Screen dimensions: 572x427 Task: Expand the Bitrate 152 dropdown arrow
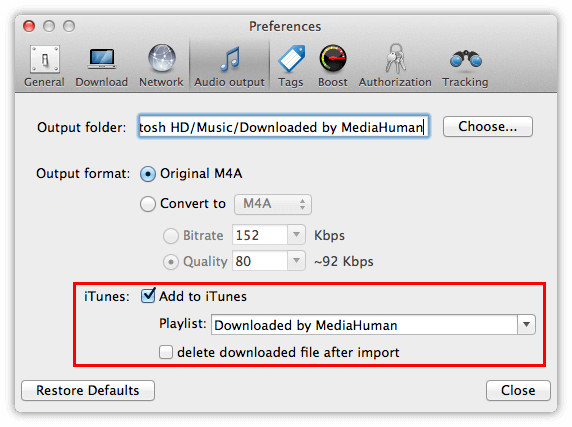click(296, 234)
